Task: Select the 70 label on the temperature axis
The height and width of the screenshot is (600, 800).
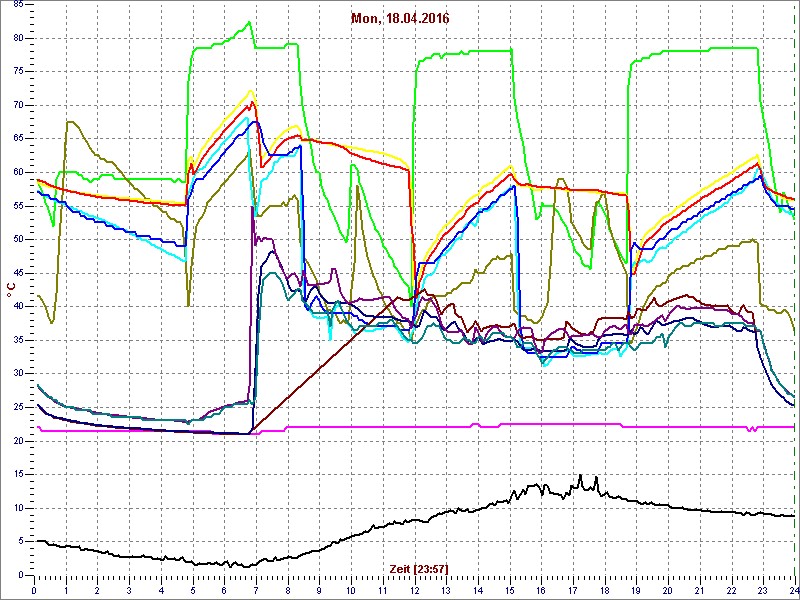Action: (18, 105)
